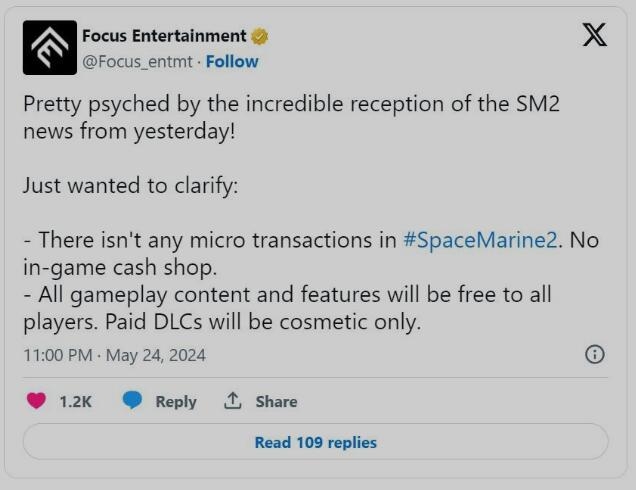The image size is (636, 490).
Task: Click the blue reply bubble icon
Action: pos(132,400)
